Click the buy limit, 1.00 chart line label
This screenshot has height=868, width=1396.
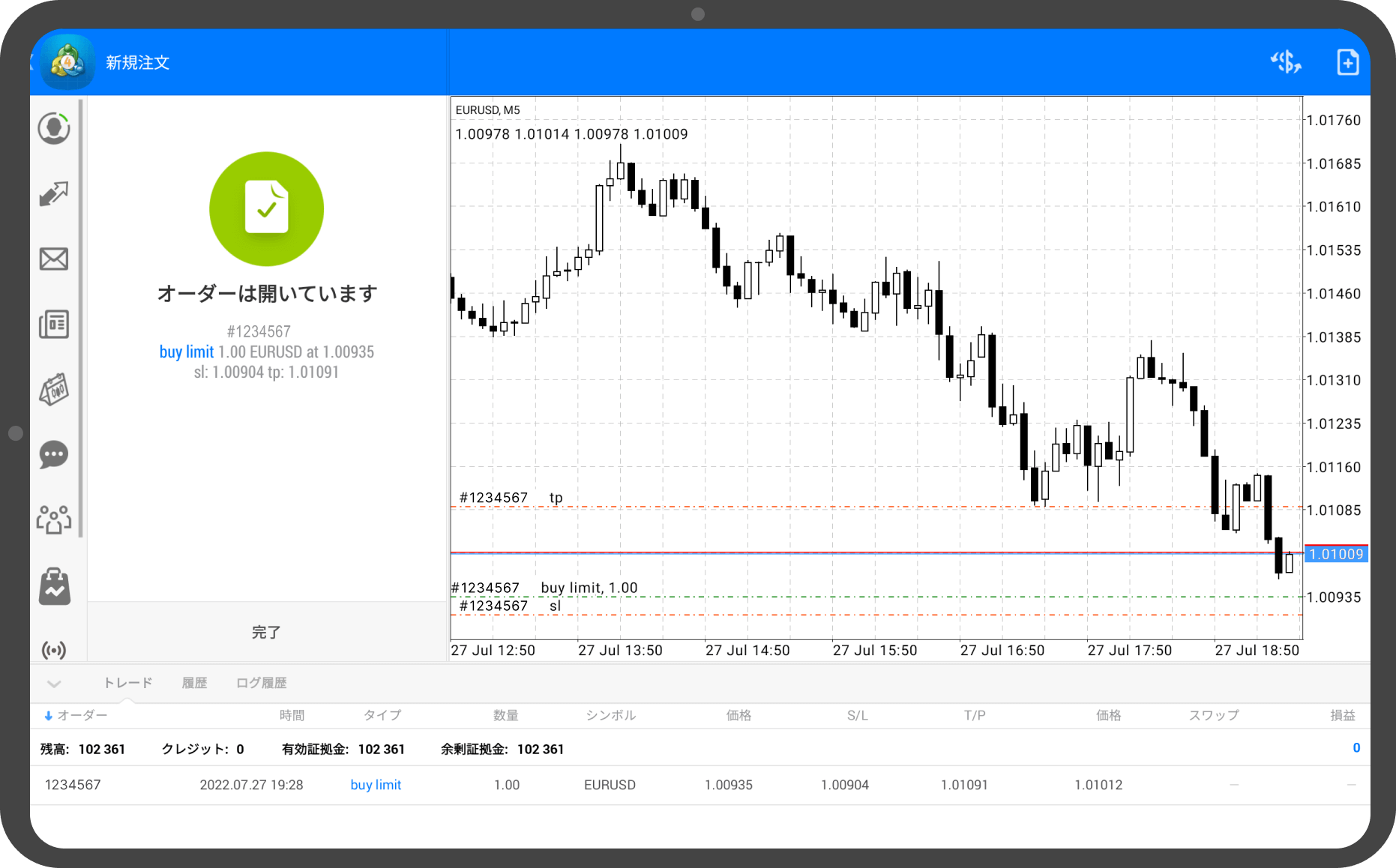point(589,588)
